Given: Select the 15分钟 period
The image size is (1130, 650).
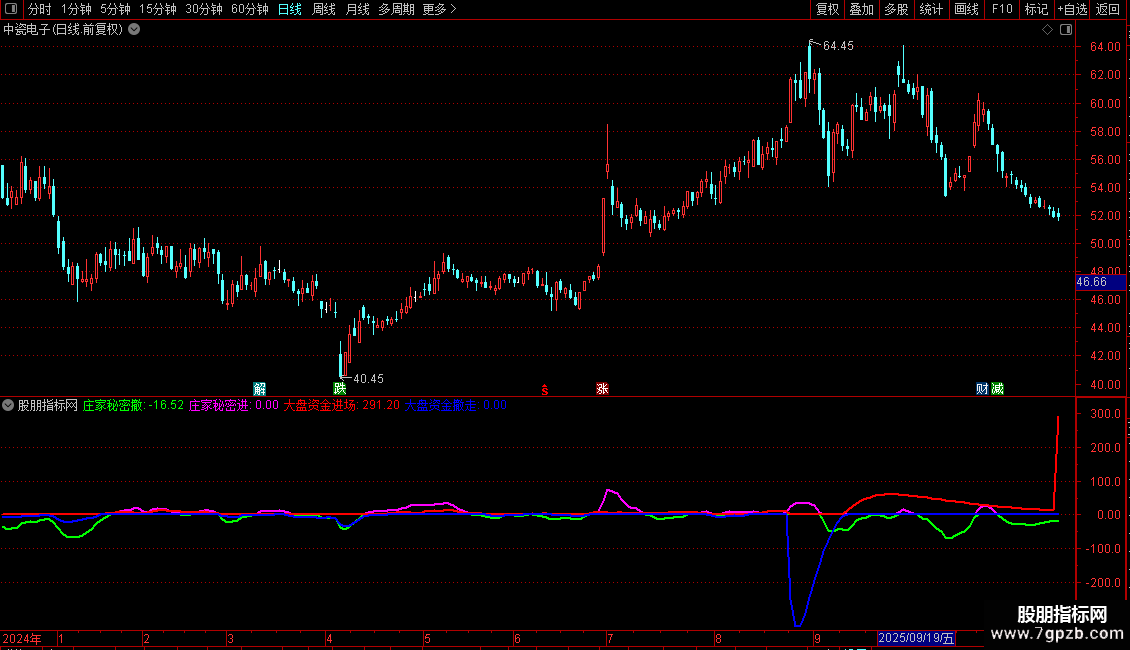Looking at the screenshot, I should click(x=158, y=9).
